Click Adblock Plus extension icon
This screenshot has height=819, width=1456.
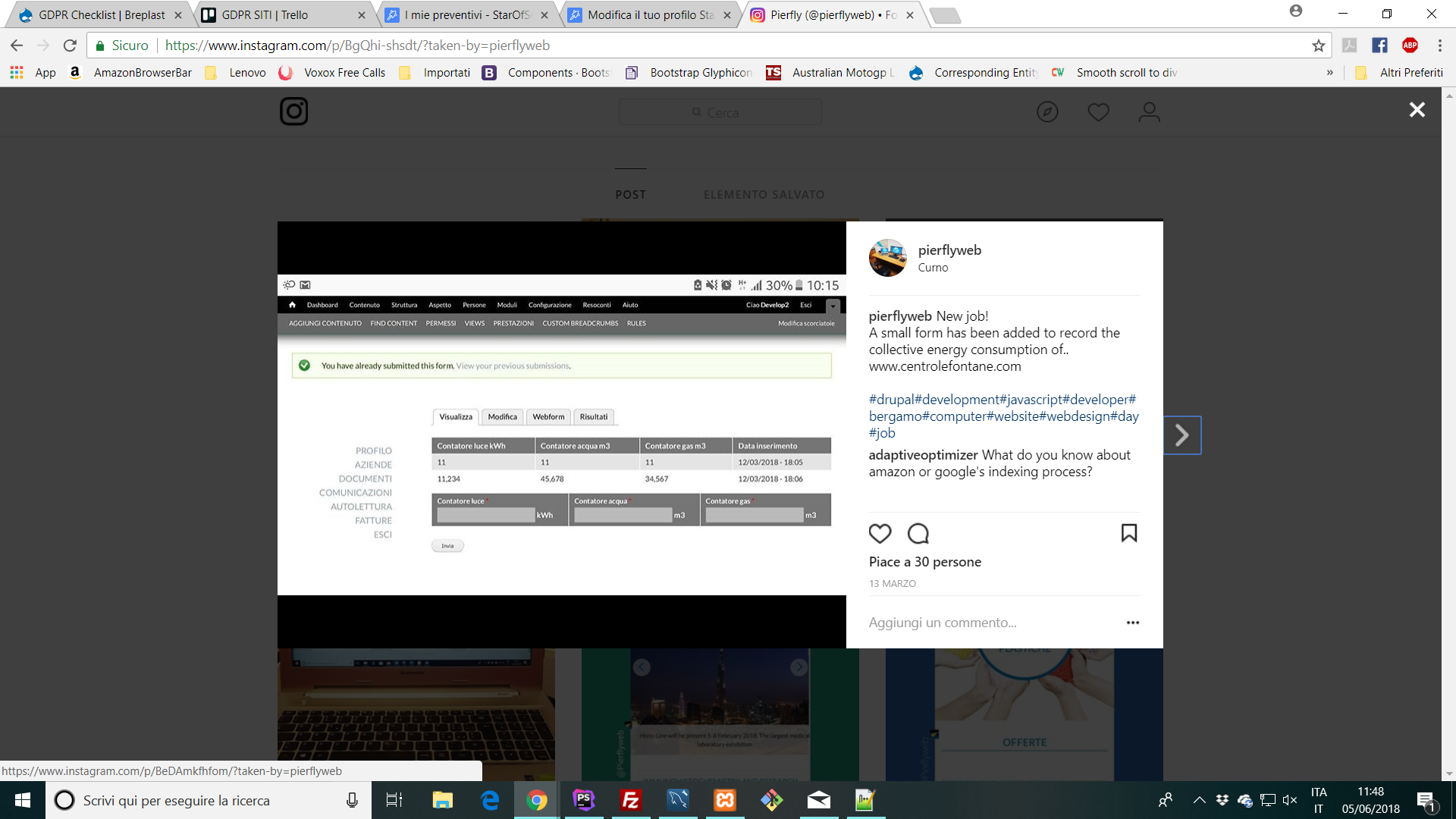[1410, 45]
